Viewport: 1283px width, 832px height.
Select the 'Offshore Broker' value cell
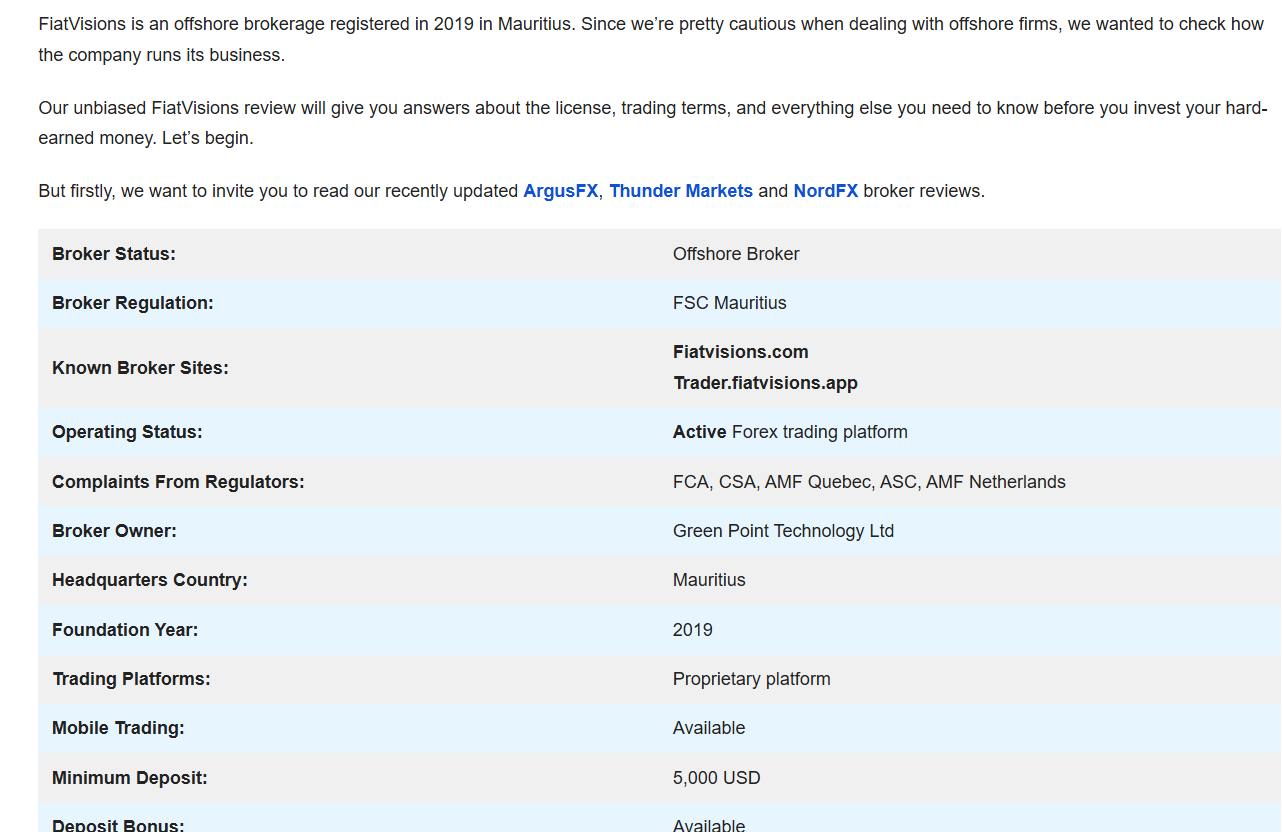[x=736, y=254]
